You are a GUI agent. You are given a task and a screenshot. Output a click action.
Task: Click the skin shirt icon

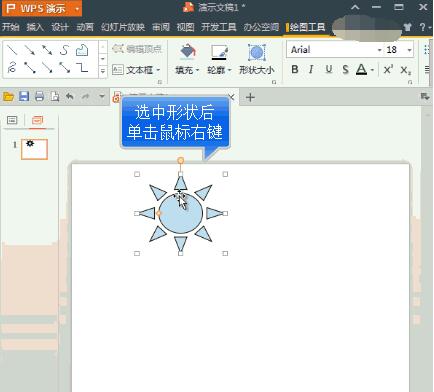(x=407, y=27)
